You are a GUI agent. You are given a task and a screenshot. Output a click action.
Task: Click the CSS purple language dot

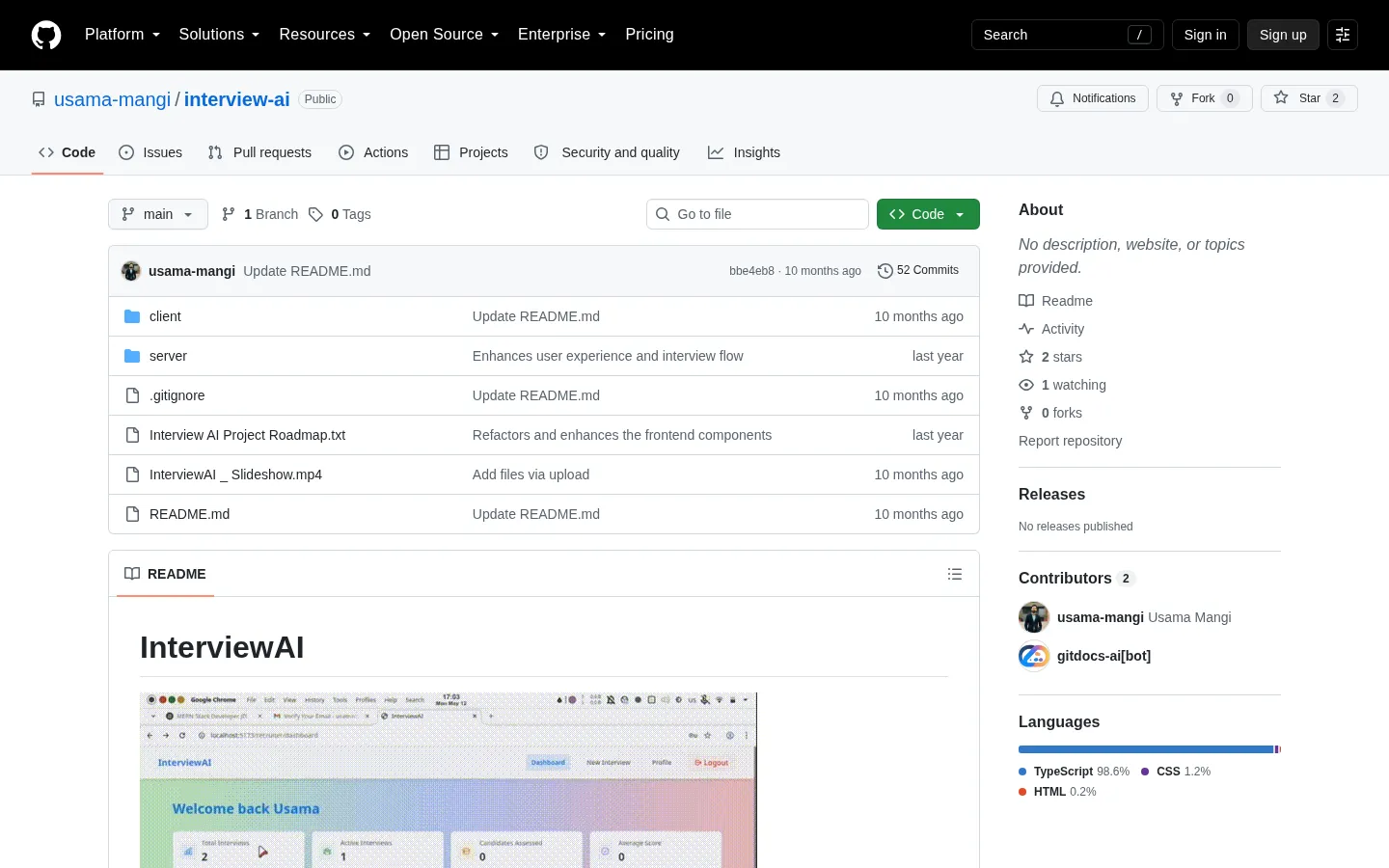coord(1145,772)
